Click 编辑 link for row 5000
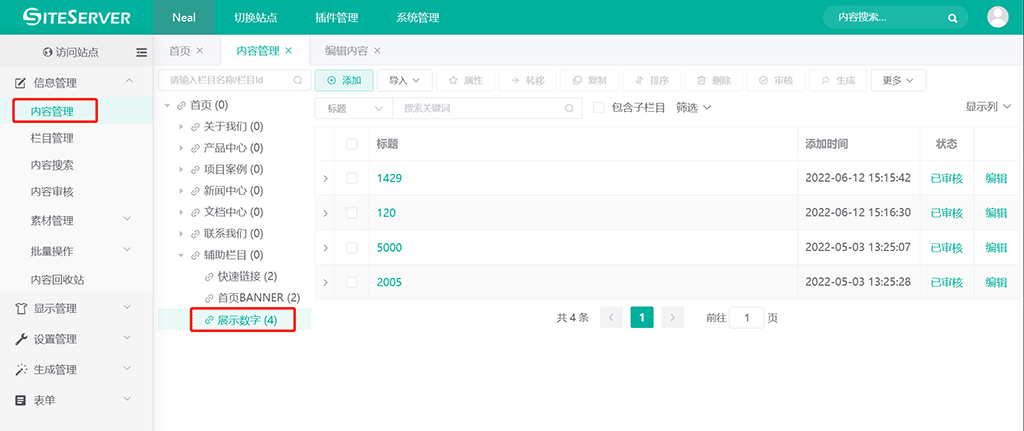The image size is (1024, 431). [x=996, y=248]
